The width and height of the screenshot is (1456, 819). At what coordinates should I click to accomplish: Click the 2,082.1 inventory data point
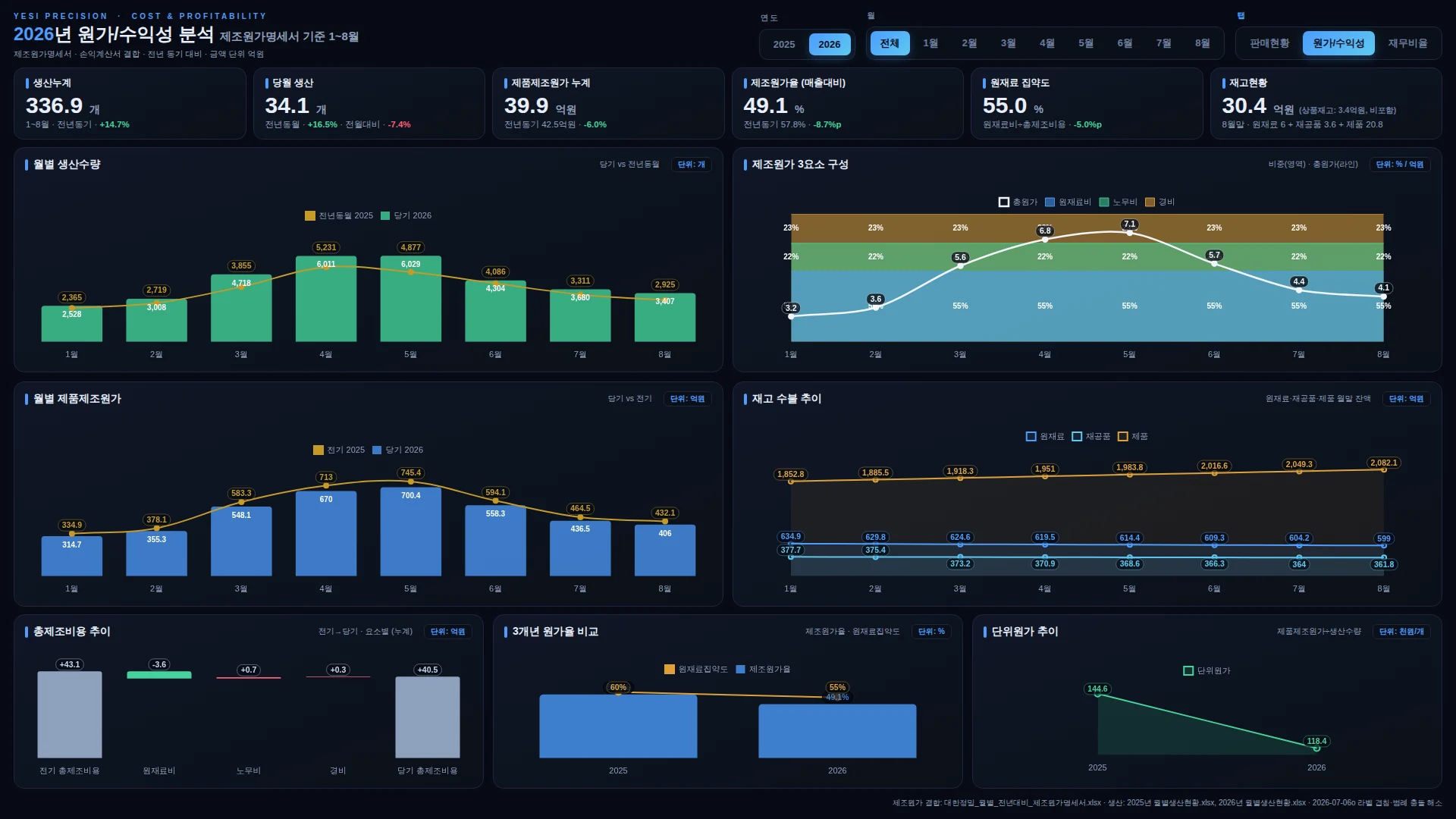[x=1383, y=469]
